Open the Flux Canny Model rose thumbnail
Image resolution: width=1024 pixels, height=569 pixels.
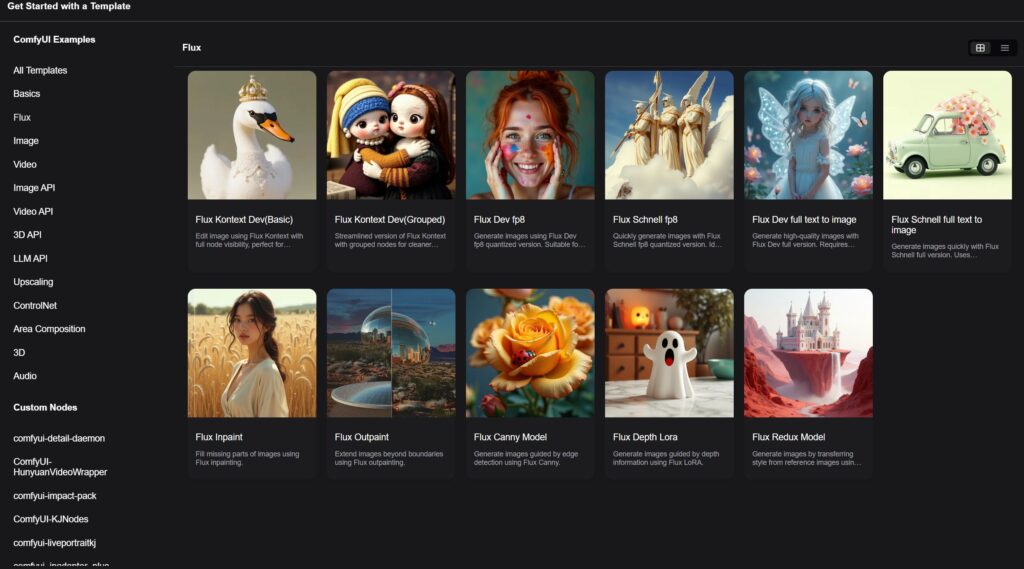tap(530, 353)
